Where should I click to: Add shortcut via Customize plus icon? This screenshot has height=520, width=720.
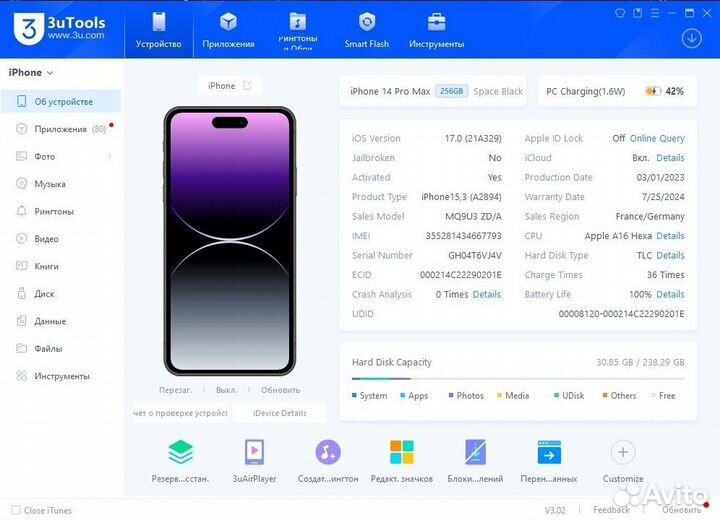623,452
